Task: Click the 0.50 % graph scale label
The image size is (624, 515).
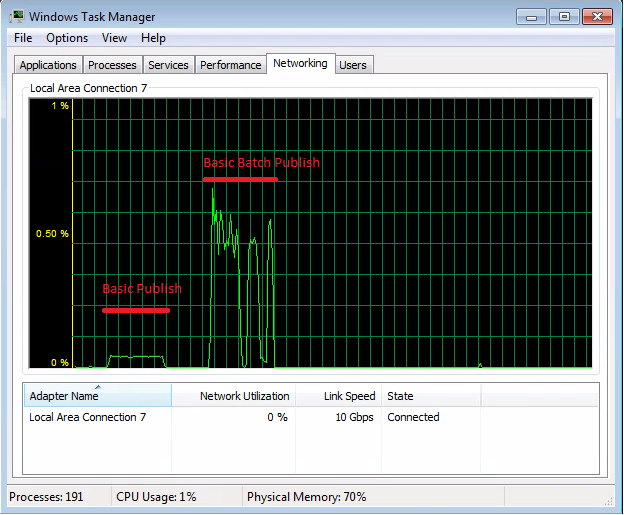Action: coord(52,234)
